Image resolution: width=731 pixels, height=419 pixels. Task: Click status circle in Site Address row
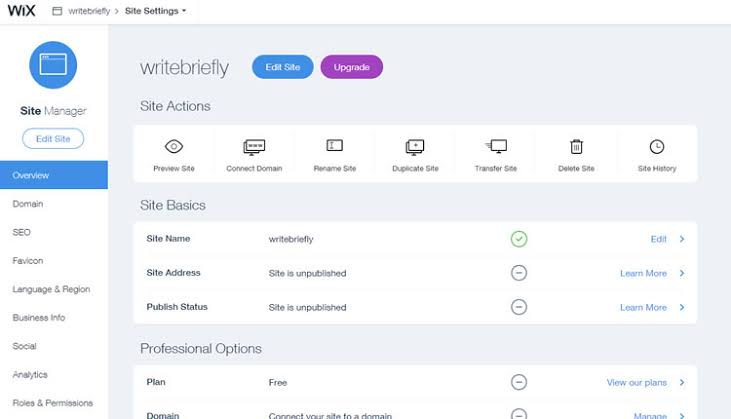point(519,273)
